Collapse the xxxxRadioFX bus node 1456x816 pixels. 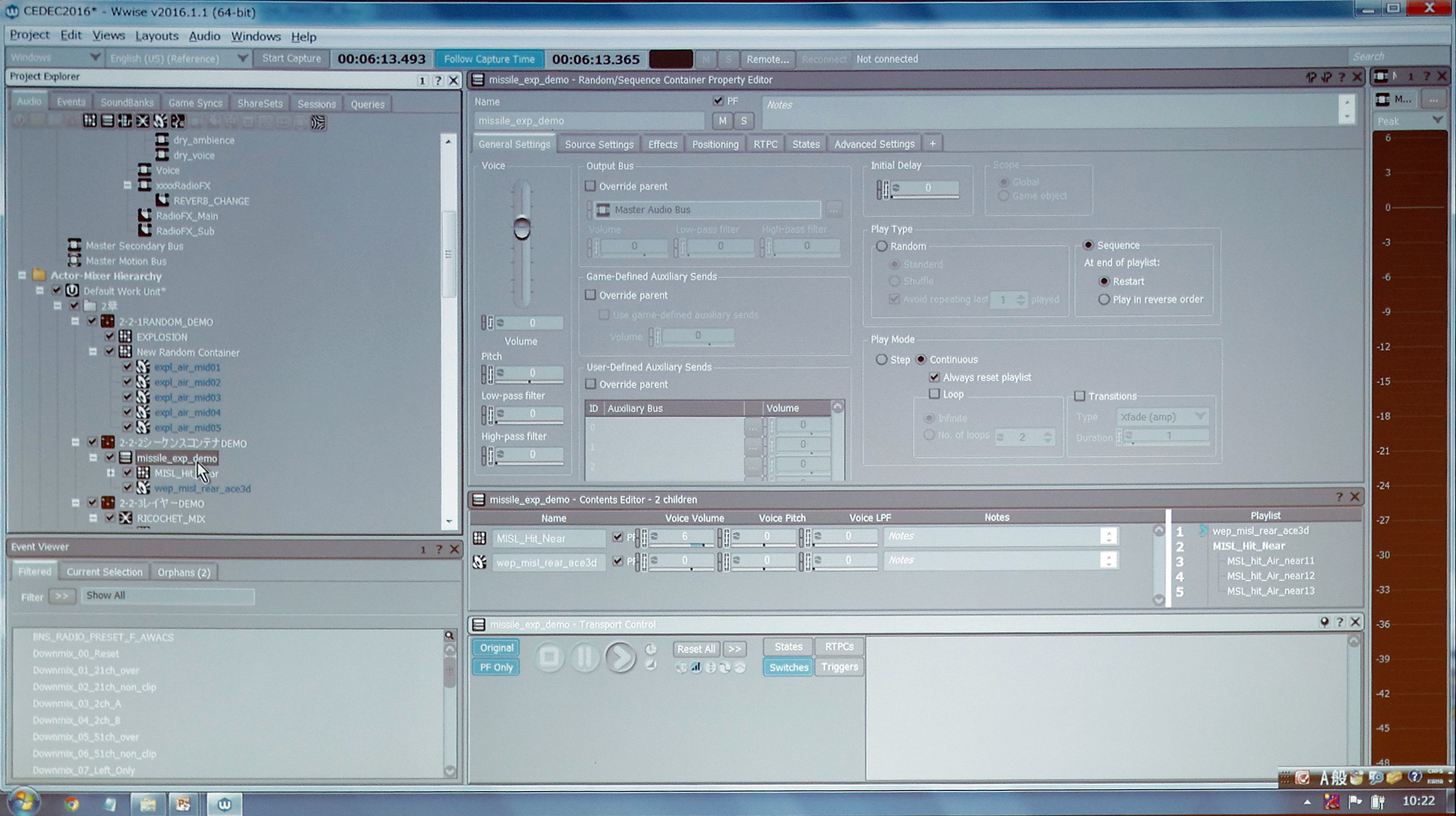[x=128, y=185]
